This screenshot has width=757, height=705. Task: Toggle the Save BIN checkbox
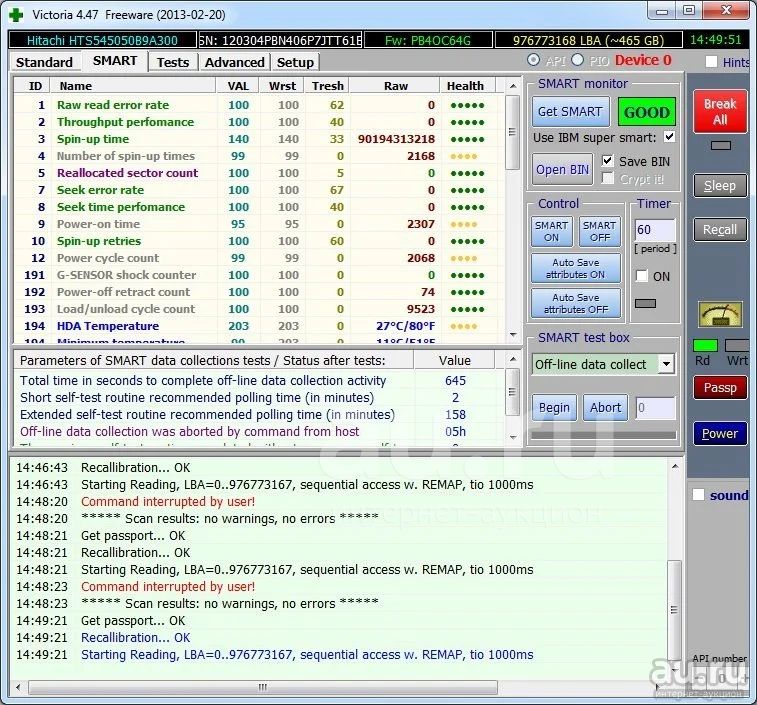pos(607,161)
